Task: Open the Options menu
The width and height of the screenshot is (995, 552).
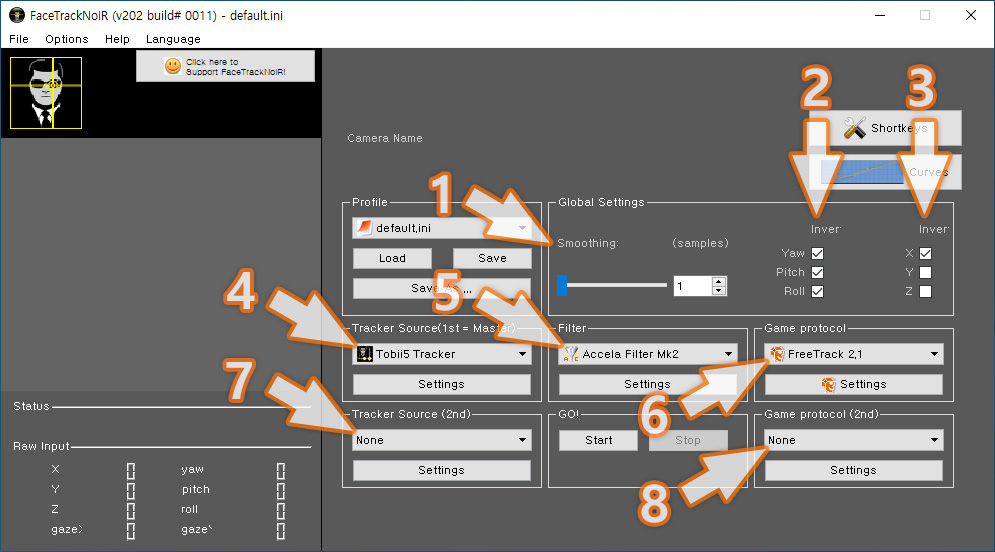Action: 67,39
